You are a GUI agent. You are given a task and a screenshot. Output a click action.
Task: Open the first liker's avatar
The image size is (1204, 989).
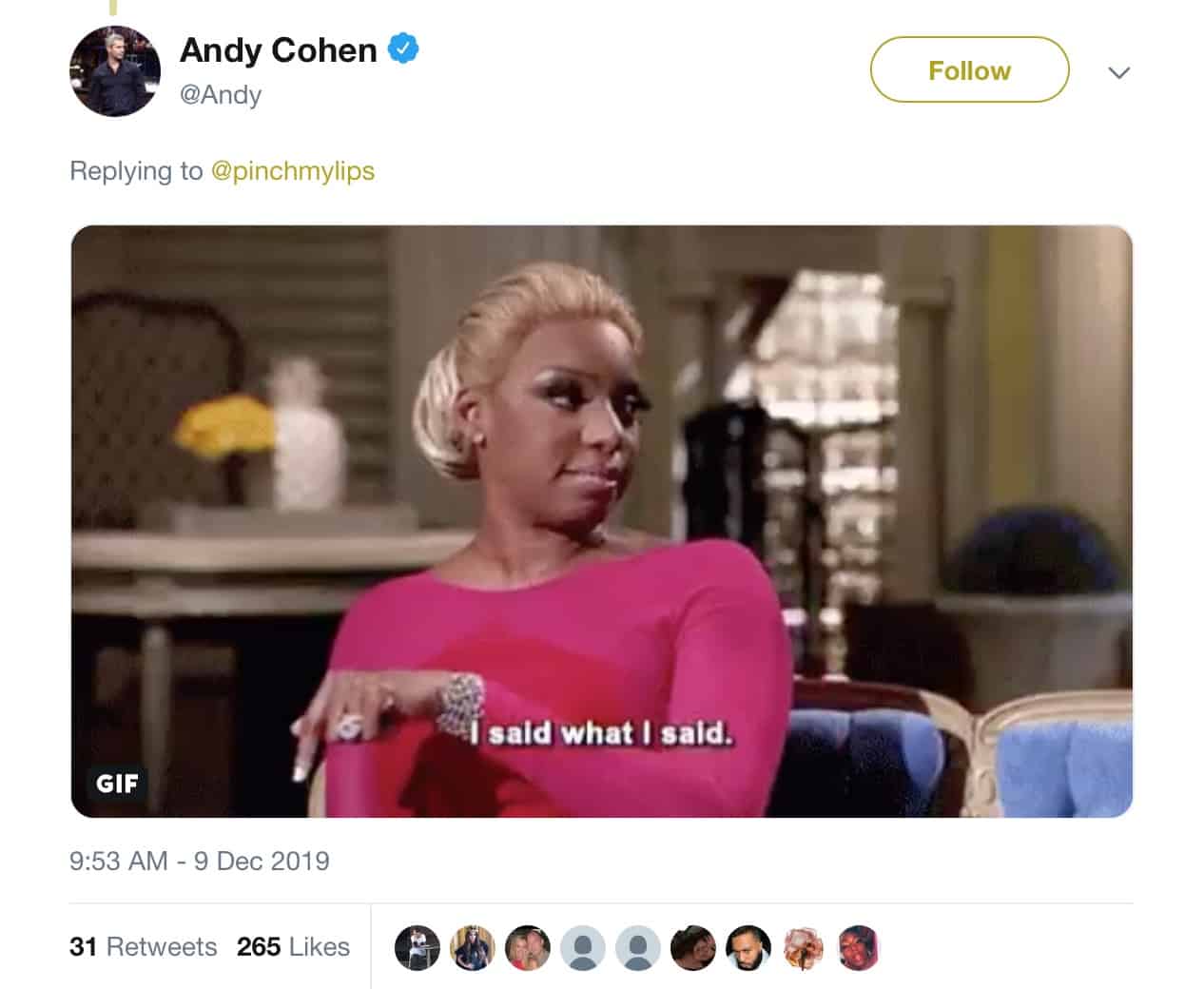[x=417, y=948]
